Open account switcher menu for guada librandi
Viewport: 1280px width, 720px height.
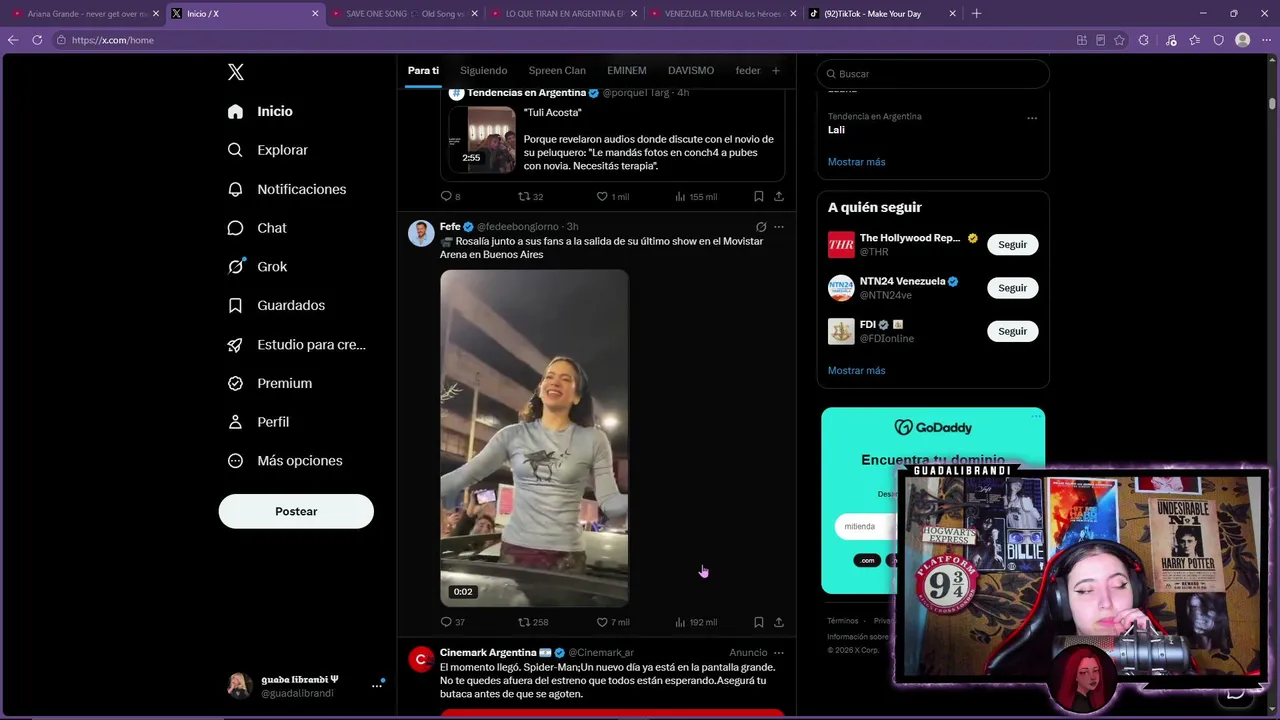(x=377, y=685)
